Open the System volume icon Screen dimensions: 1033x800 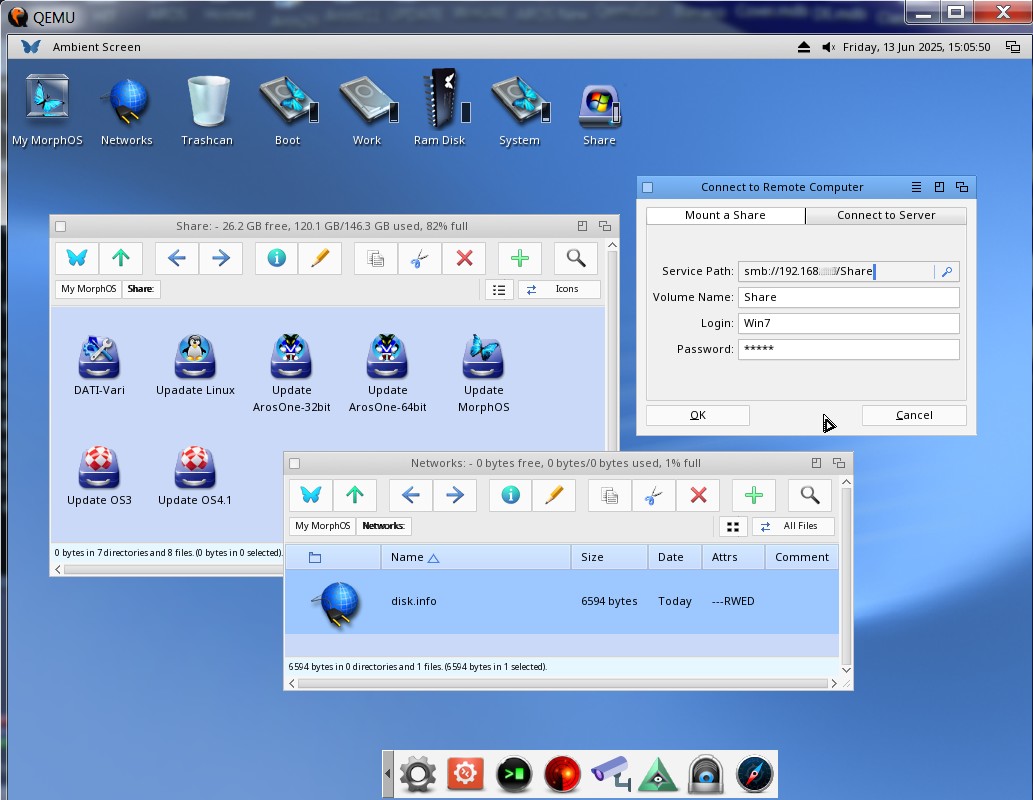520,109
